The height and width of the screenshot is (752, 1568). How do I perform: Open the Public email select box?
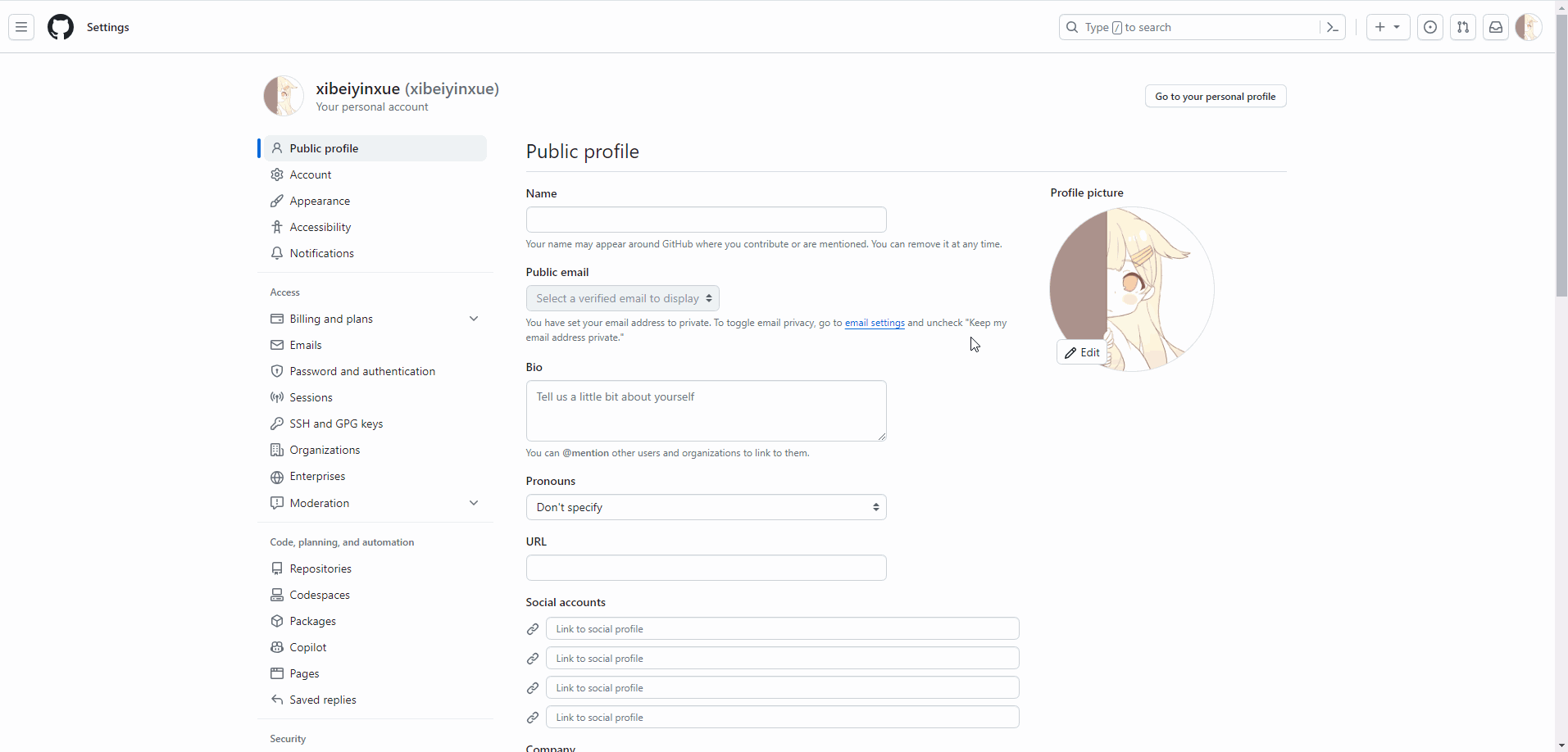click(x=623, y=298)
